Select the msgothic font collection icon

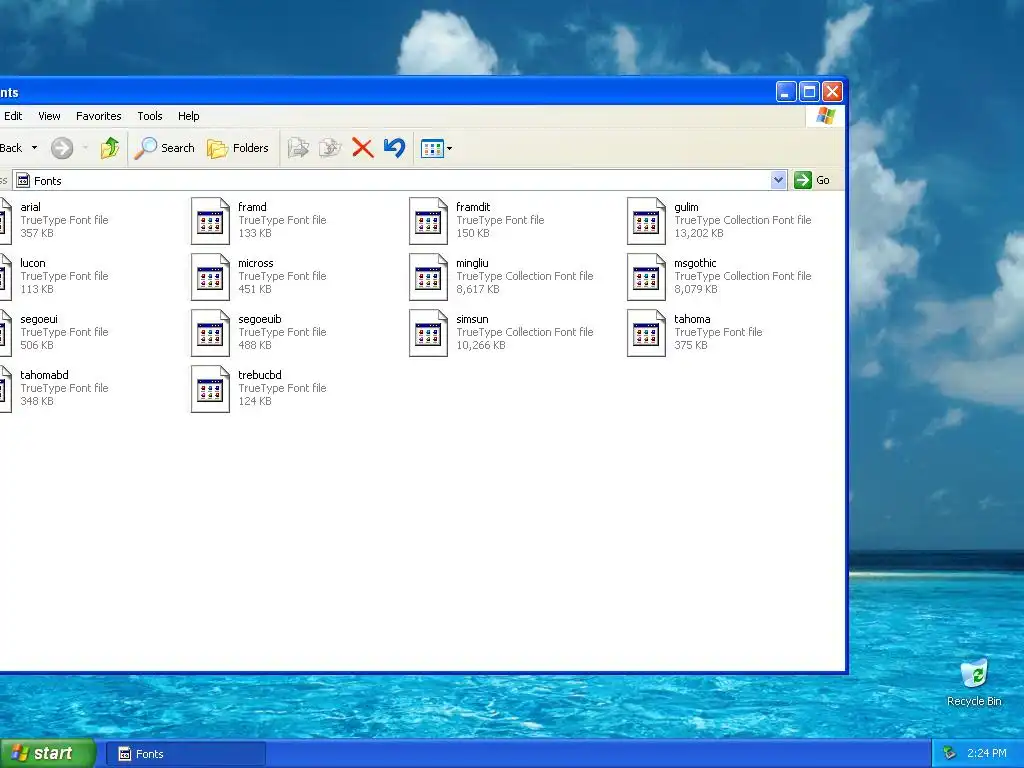pos(647,278)
